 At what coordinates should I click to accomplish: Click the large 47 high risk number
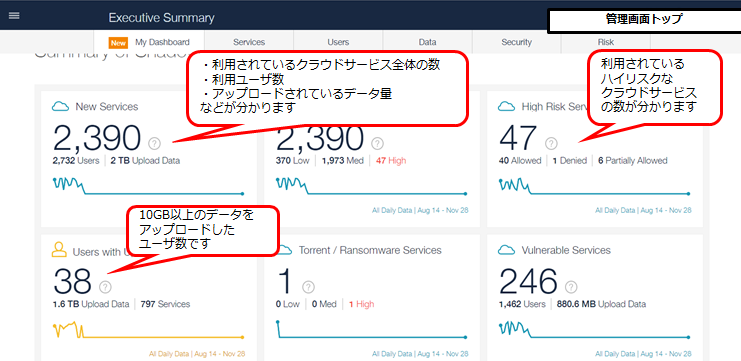[x=518, y=138]
